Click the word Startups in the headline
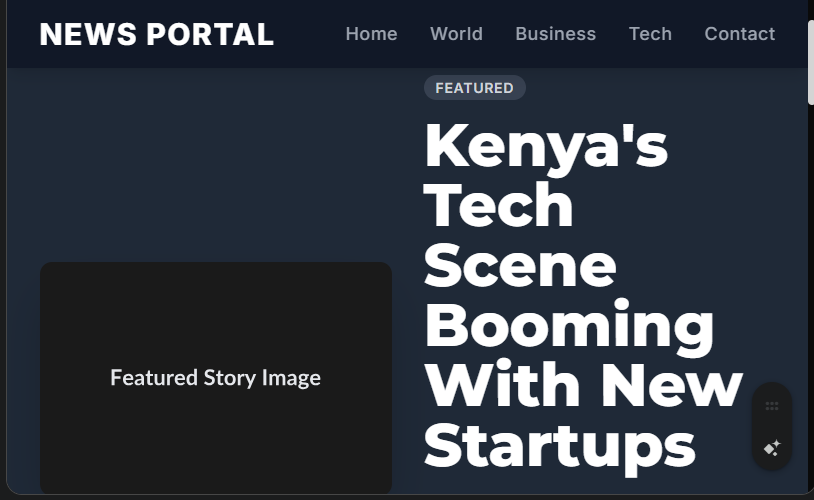This screenshot has width=814, height=500. point(560,445)
